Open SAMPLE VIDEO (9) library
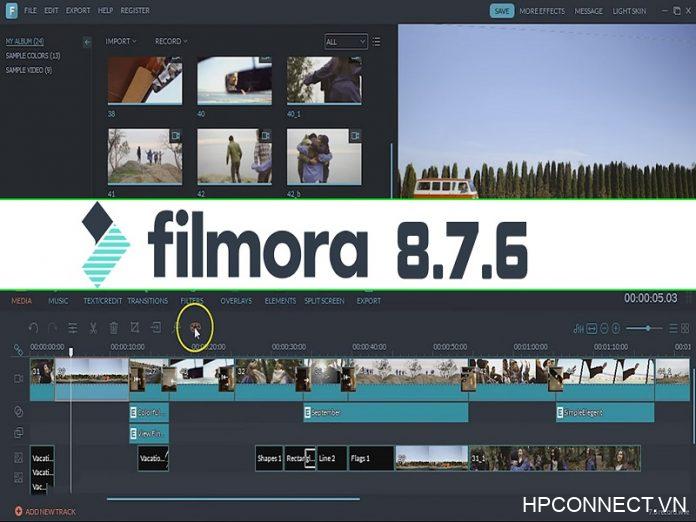The image size is (696, 522). pyautogui.click(x=29, y=70)
